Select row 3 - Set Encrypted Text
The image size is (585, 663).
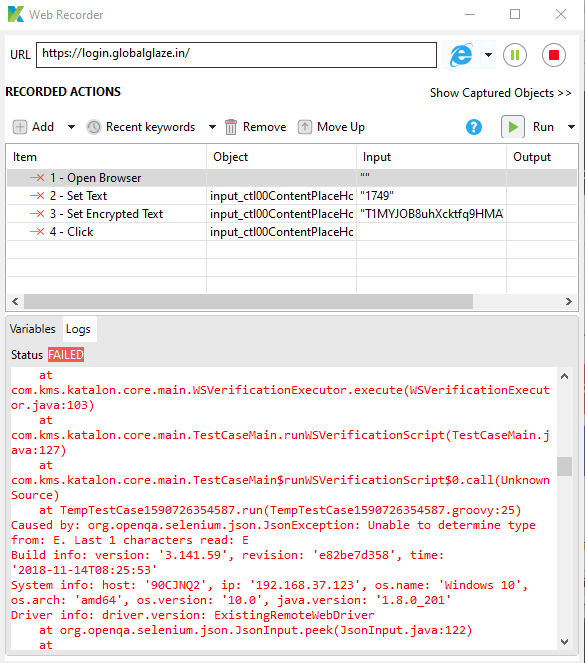292,214
